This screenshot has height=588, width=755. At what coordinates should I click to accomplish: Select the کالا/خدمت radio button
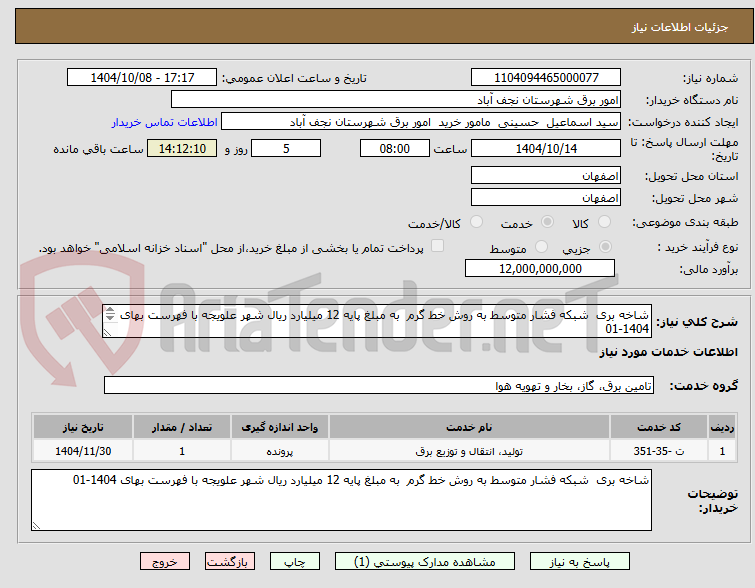point(476,222)
